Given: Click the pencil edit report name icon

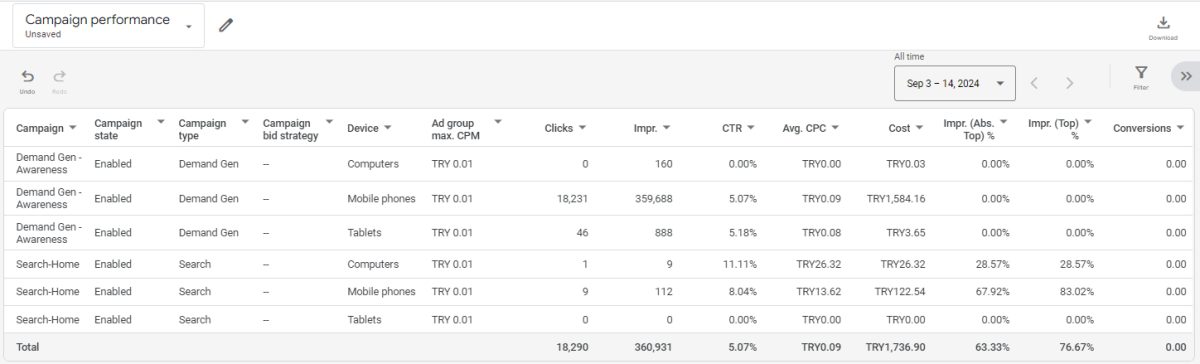Looking at the screenshot, I should (x=226, y=25).
